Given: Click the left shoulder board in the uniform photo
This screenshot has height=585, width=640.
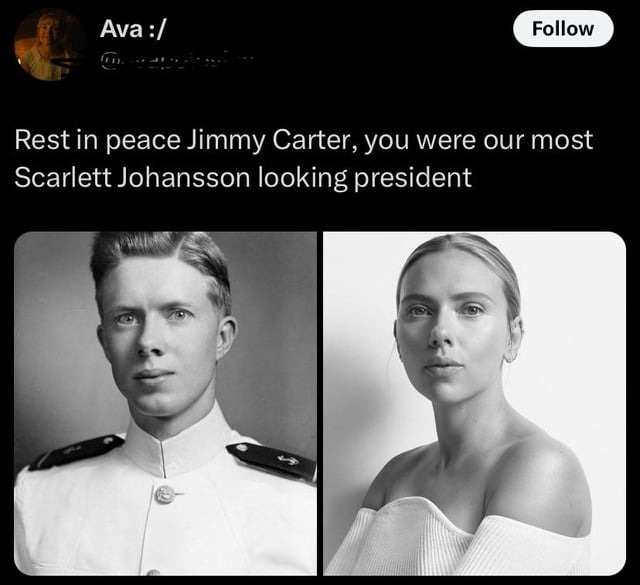Looking at the screenshot, I should coord(77,452).
